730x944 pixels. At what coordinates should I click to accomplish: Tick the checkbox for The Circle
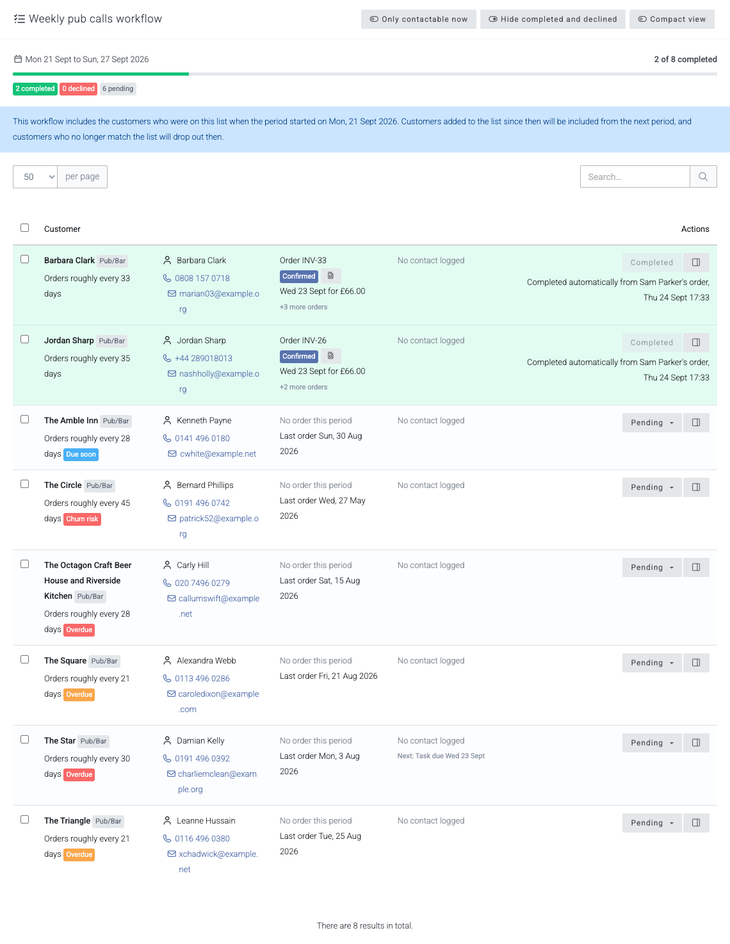(x=25, y=484)
